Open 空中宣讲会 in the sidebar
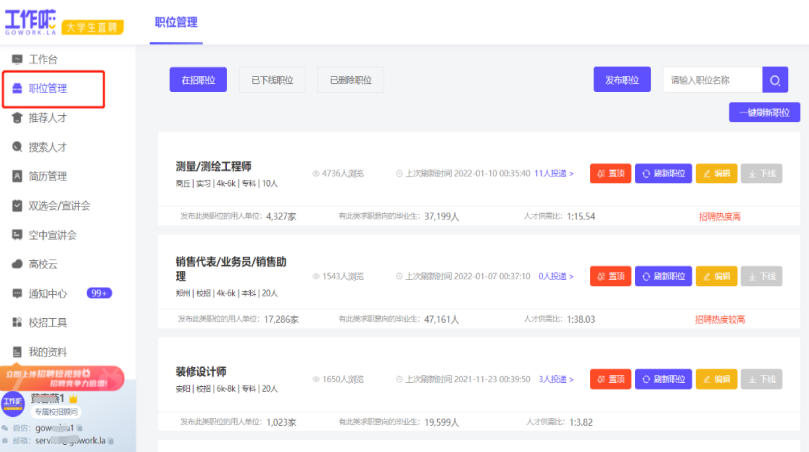Image resolution: width=809 pixels, height=452 pixels. coord(52,235)
